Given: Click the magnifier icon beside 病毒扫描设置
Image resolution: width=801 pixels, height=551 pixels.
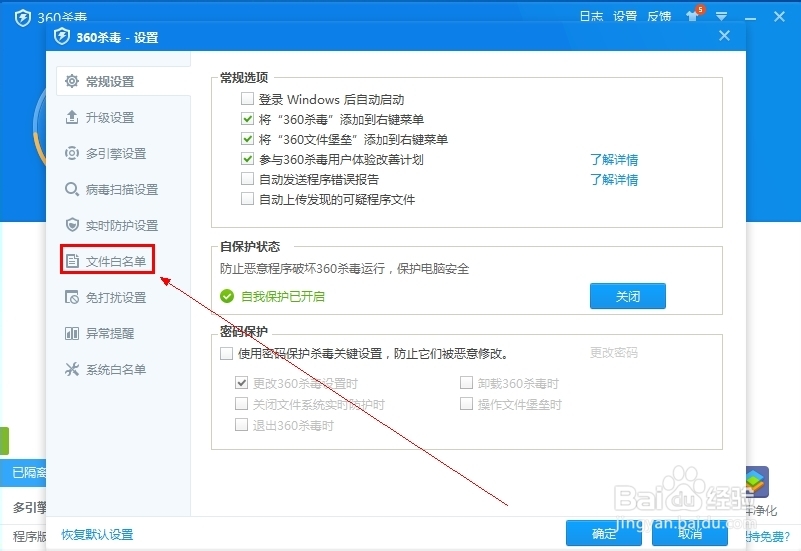Looking at the screenshot, I should point(72,189).
